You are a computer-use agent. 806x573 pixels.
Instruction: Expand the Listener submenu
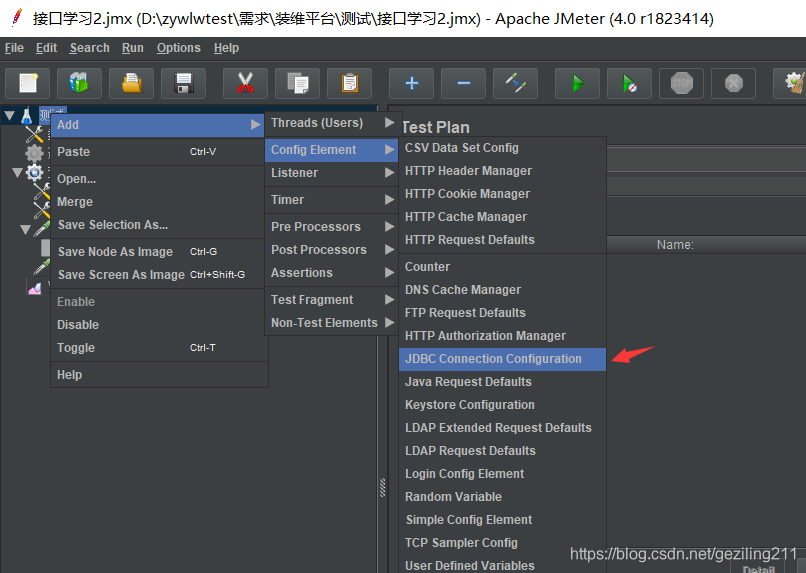tap(332, 173)
